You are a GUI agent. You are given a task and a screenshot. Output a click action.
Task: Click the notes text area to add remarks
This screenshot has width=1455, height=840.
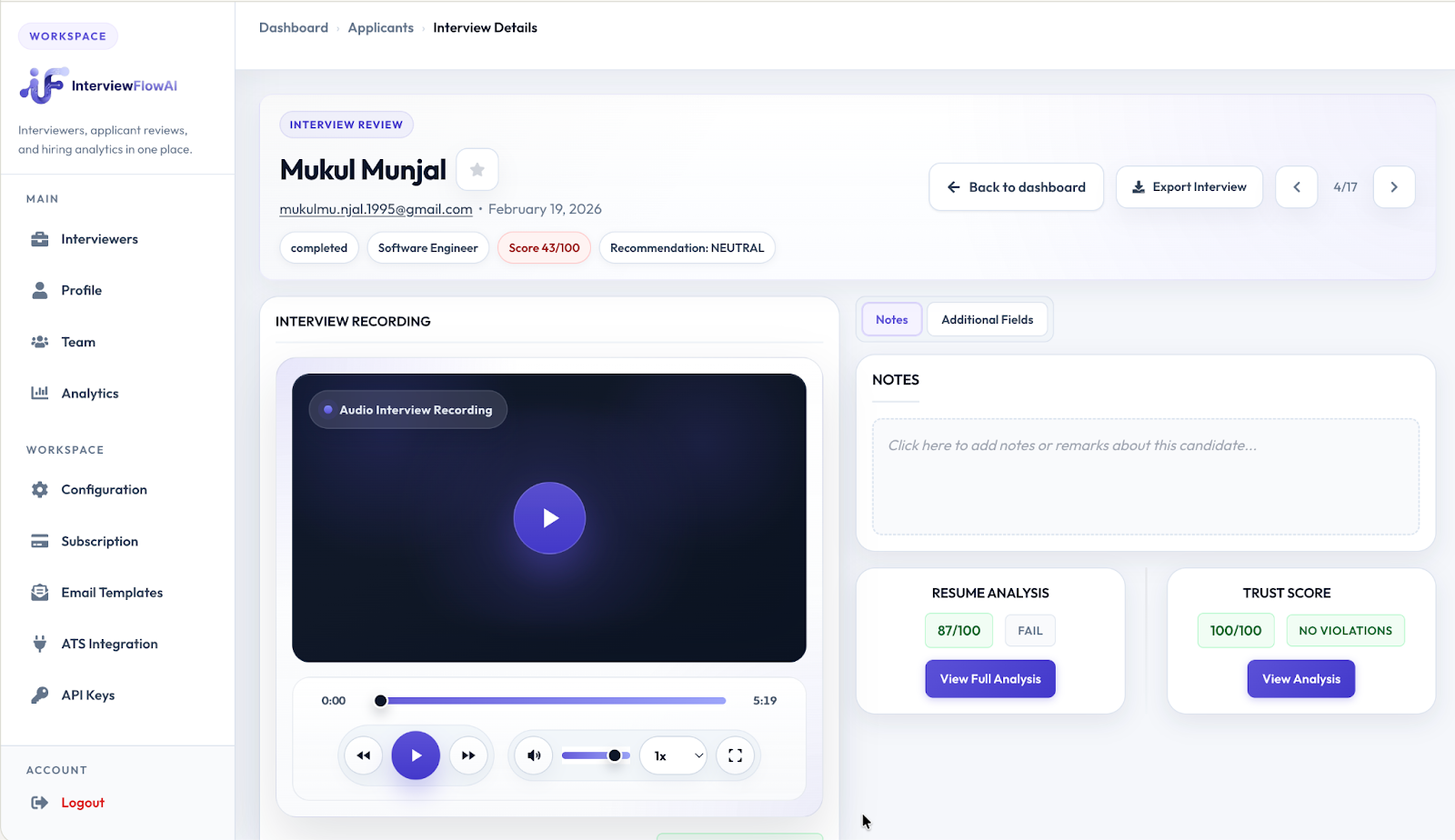pyautogui.click(x=1145, y=476)
